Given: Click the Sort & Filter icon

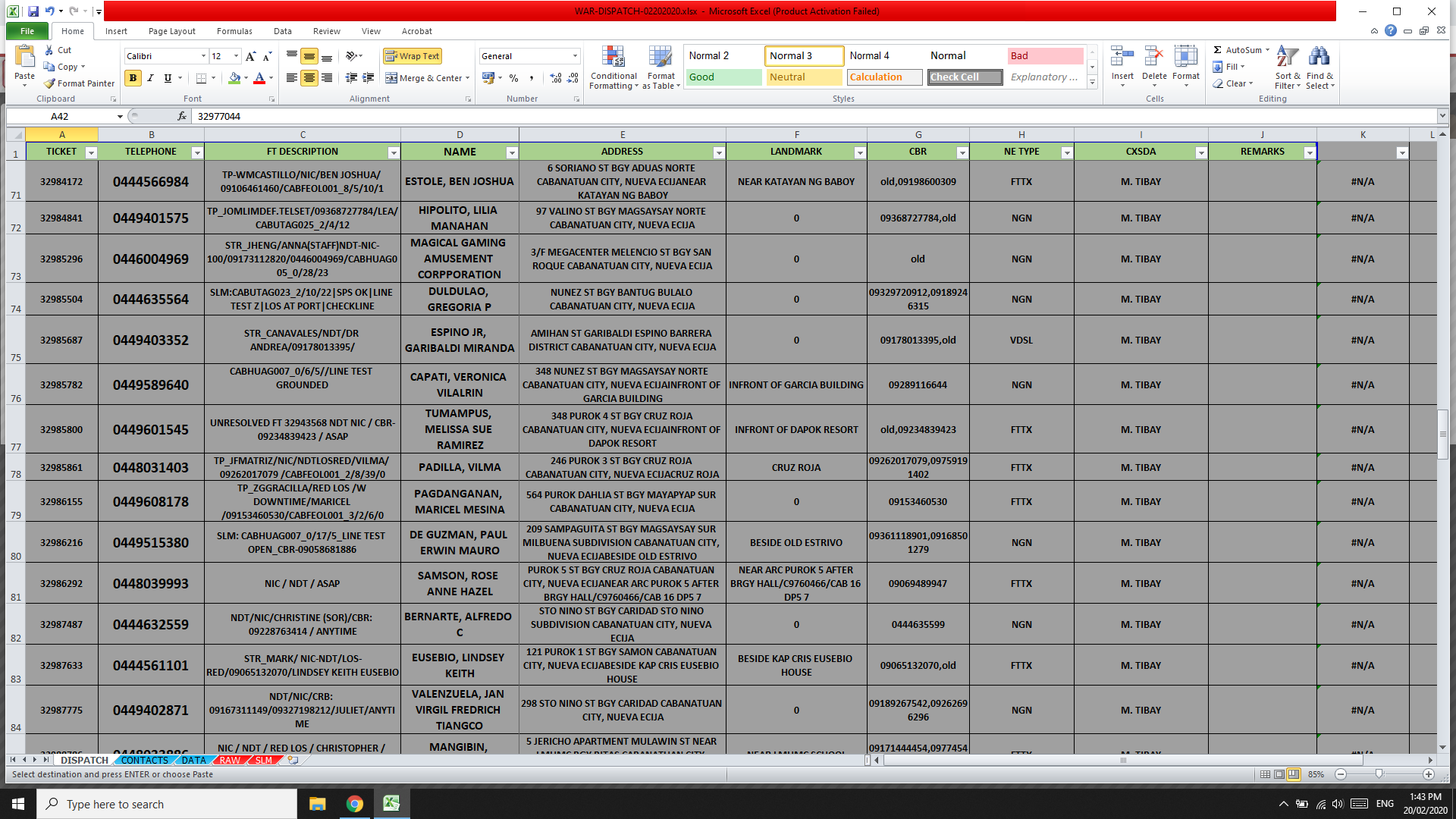Looking at the screenshot, I should tap(1287, 58).
